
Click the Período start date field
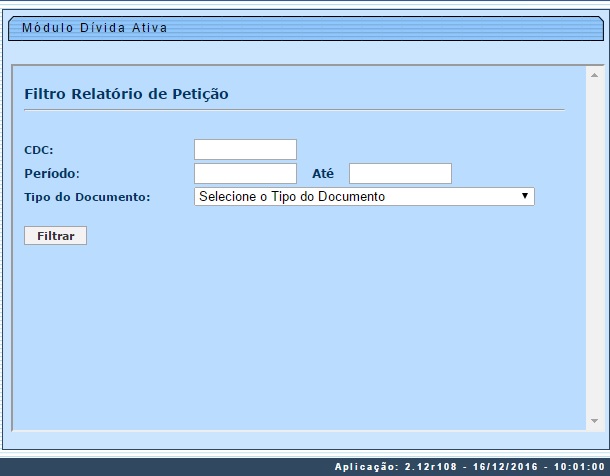(x=245, y=174)
